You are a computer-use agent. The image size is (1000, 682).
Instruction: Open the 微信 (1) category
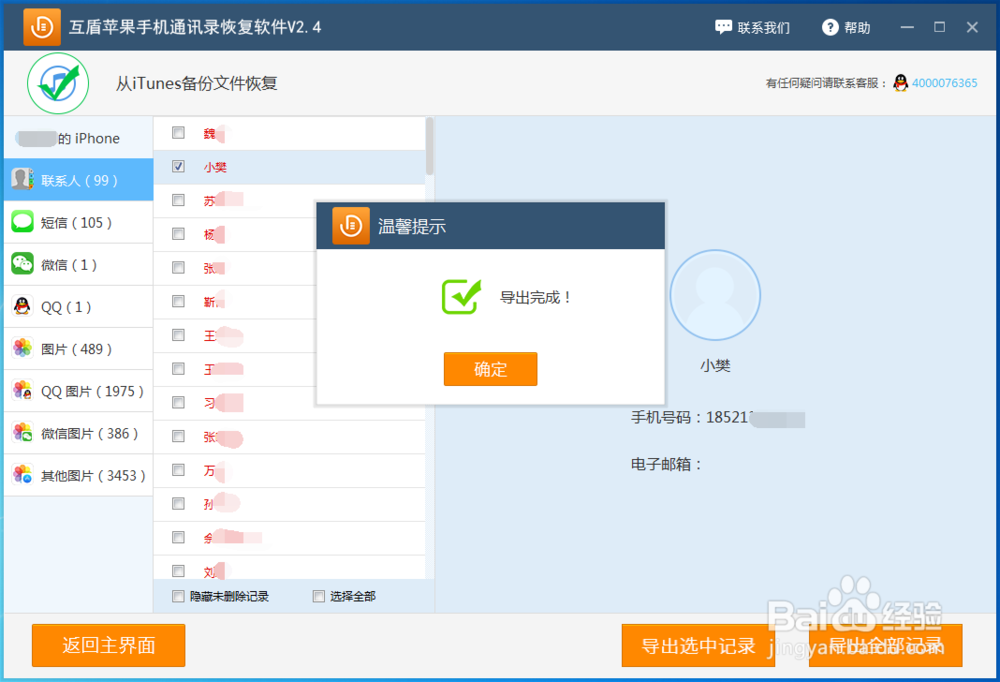coord(78,264)
